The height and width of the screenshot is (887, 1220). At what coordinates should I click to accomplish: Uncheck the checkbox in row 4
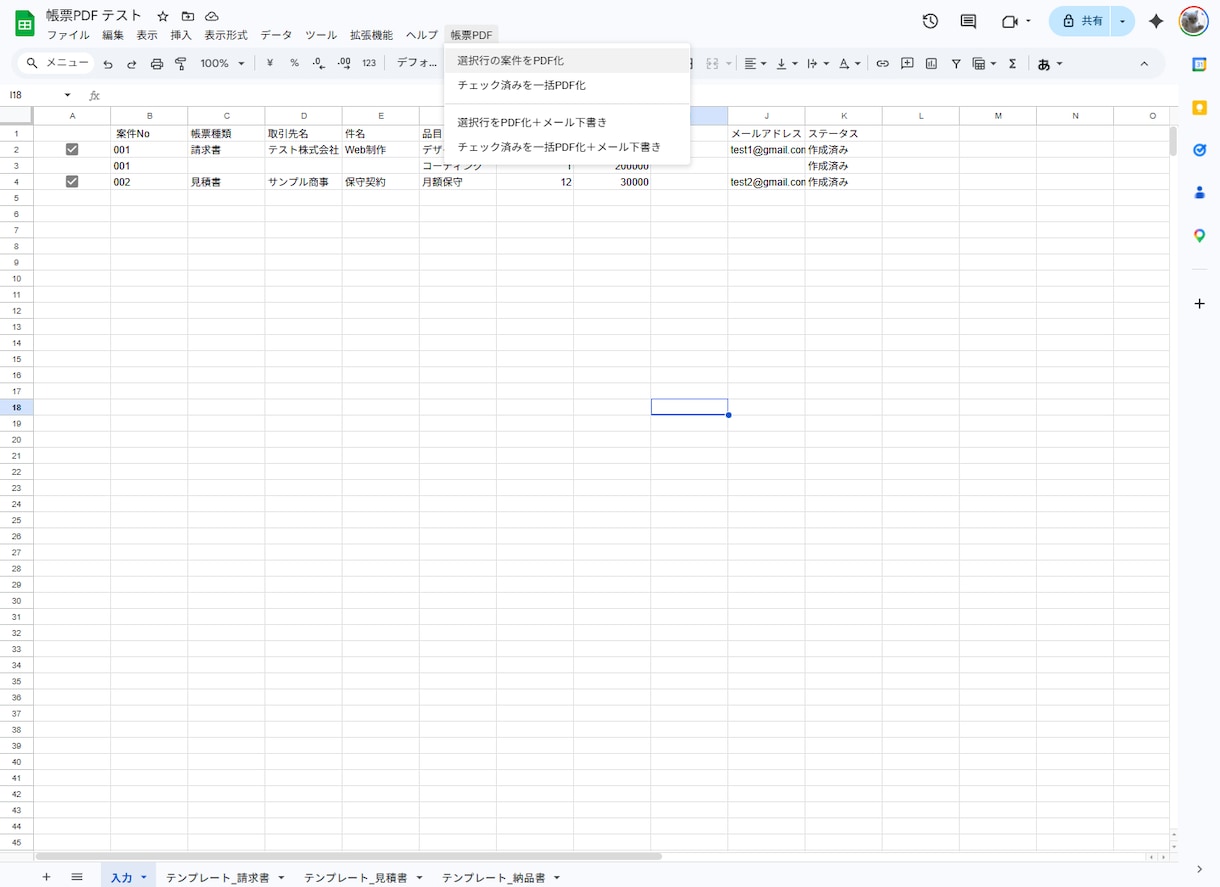pyautogui.click(x=72, y=181)
